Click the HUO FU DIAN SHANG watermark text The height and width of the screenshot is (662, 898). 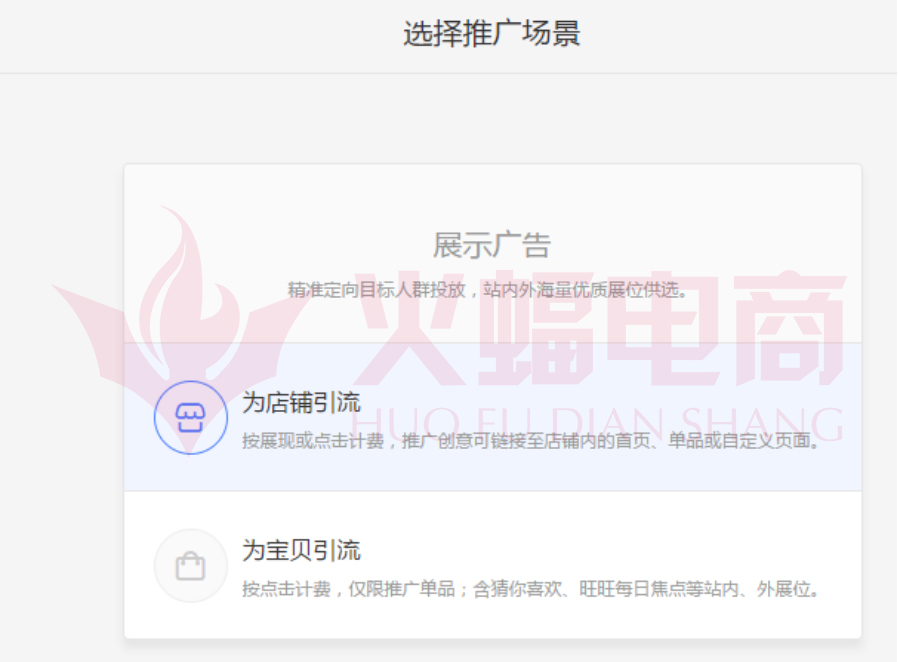[597, 424]
